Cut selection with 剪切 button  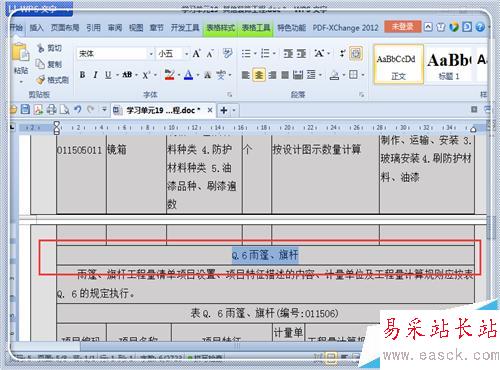click(49, 48)
